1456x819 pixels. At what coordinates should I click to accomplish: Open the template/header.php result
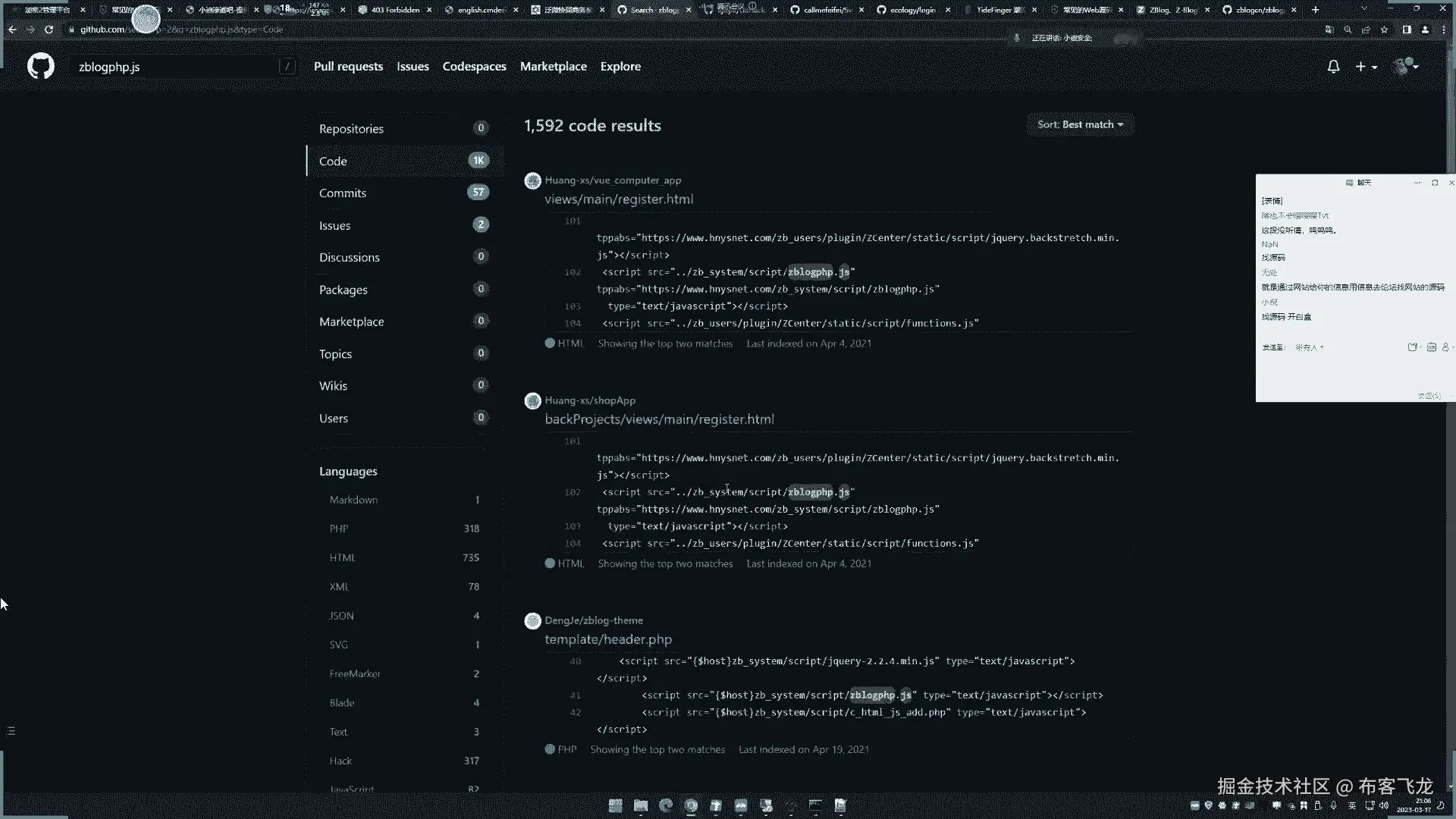click(607, 639)
